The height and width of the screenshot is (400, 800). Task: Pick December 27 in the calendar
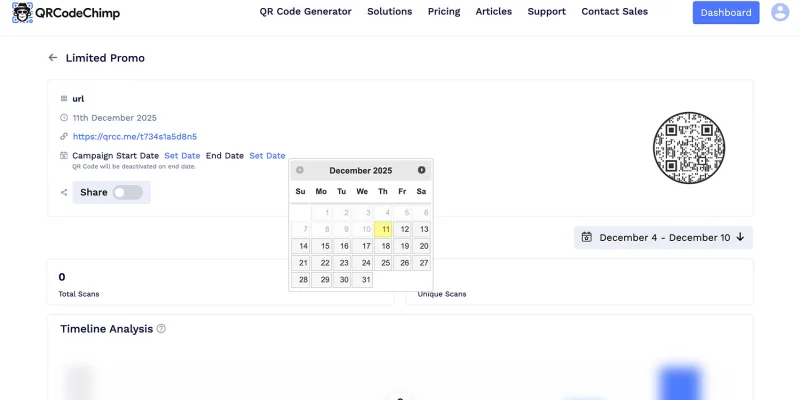(421, 263)
